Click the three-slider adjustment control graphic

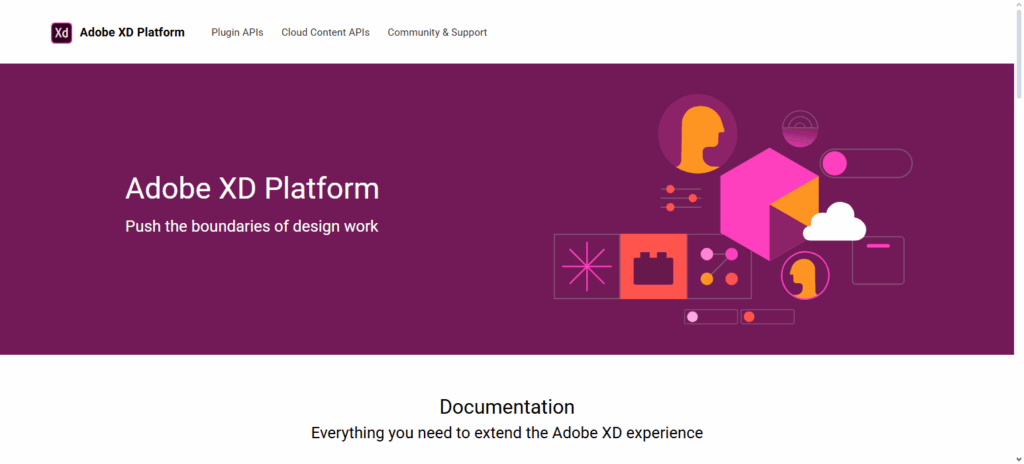[681, 198]
